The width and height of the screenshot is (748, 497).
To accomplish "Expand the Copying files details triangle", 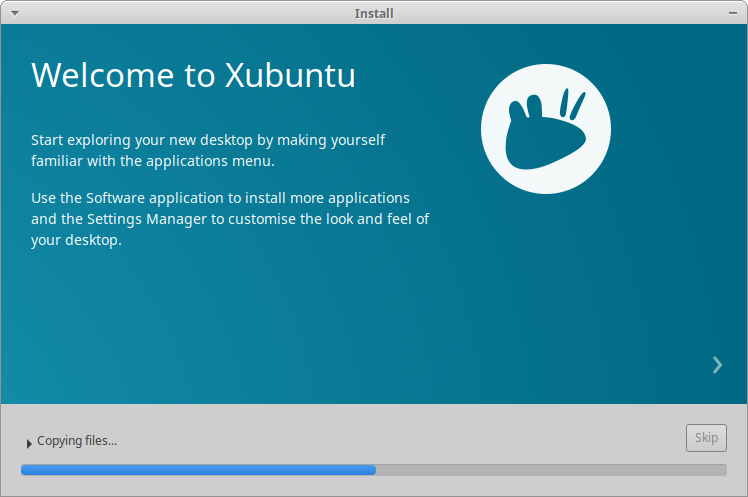I will tap(29, 444).
